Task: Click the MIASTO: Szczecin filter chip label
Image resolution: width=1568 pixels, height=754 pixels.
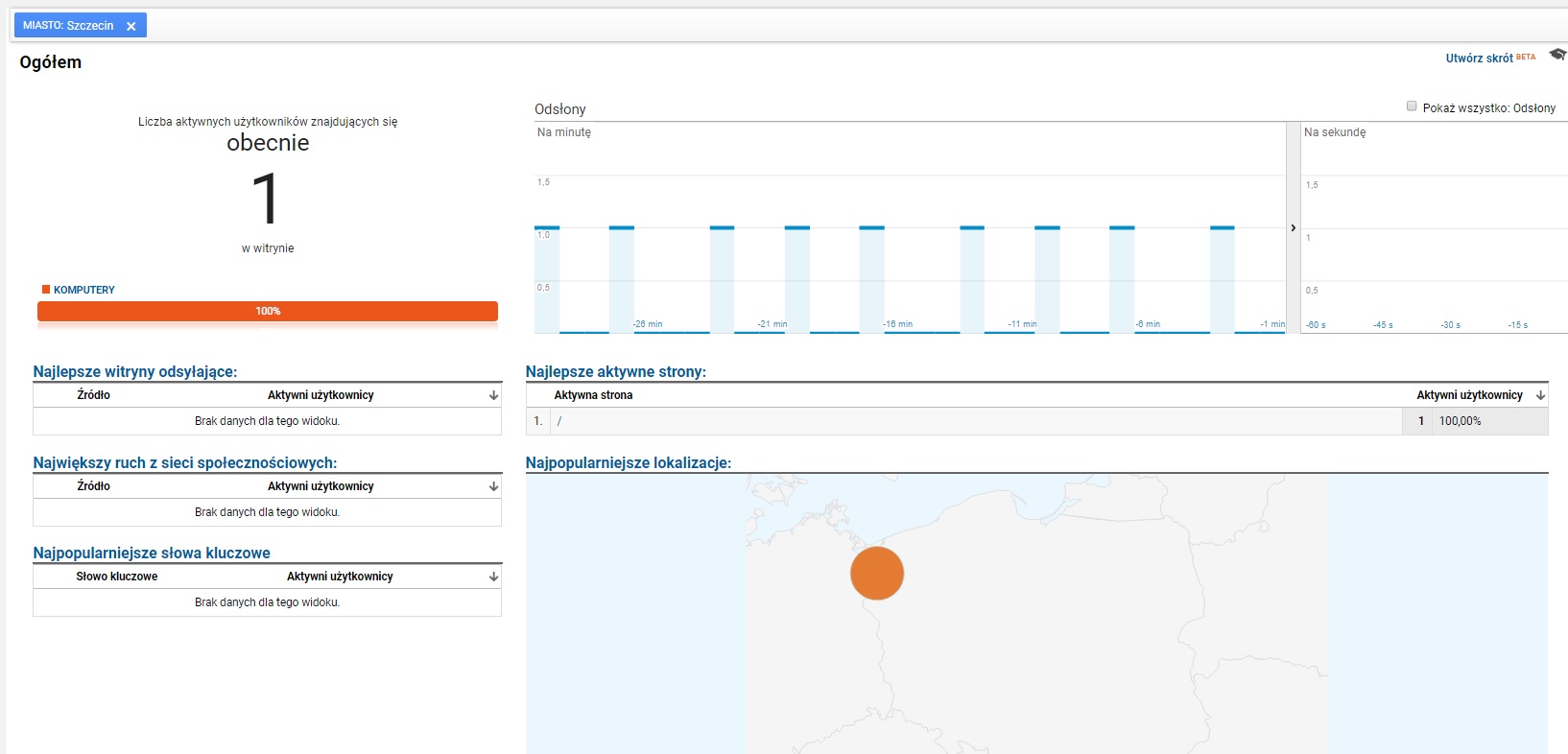Action: (68, 26)
